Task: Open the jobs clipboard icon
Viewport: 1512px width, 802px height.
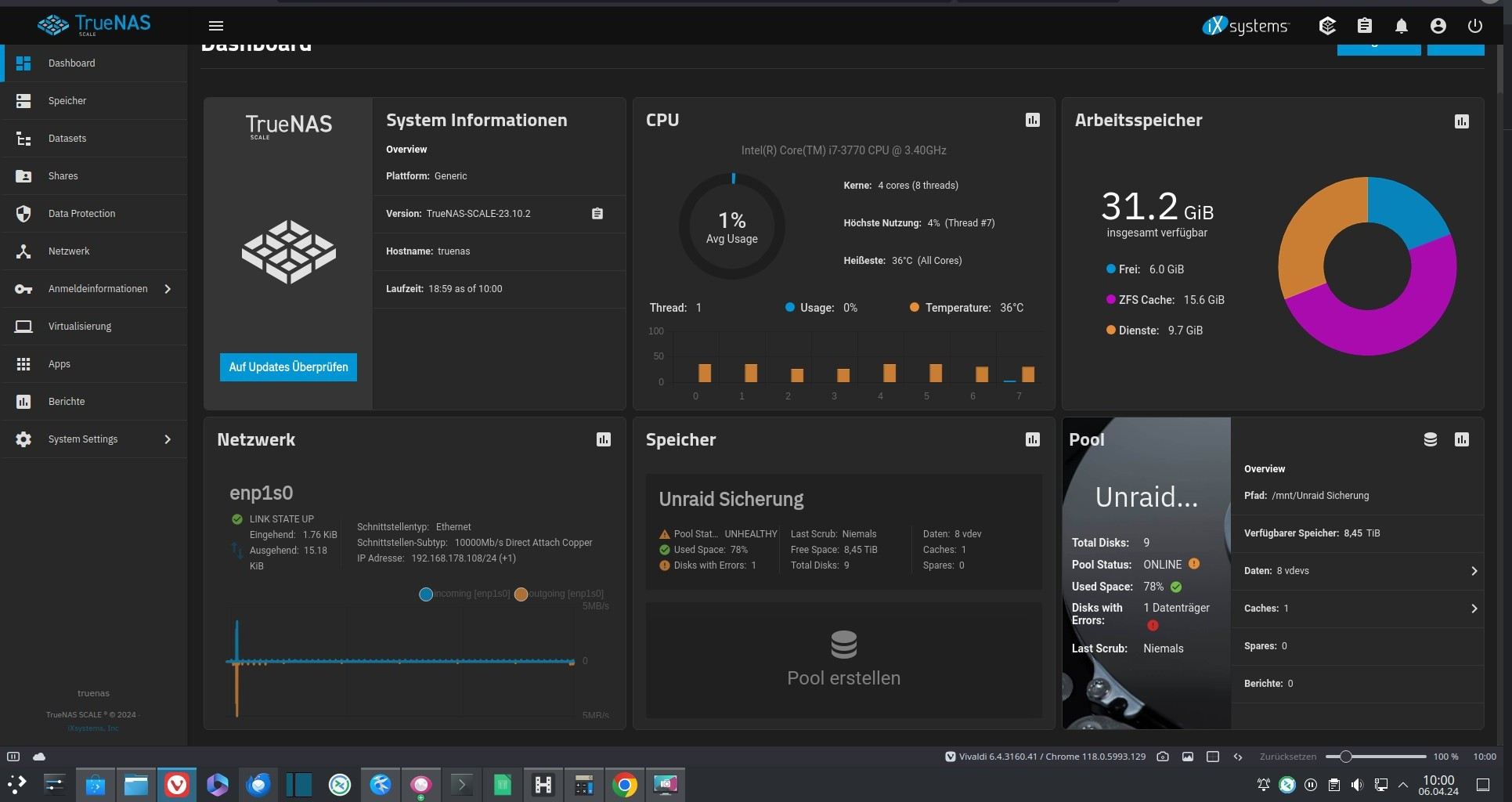Action: tap(1365, 26)
